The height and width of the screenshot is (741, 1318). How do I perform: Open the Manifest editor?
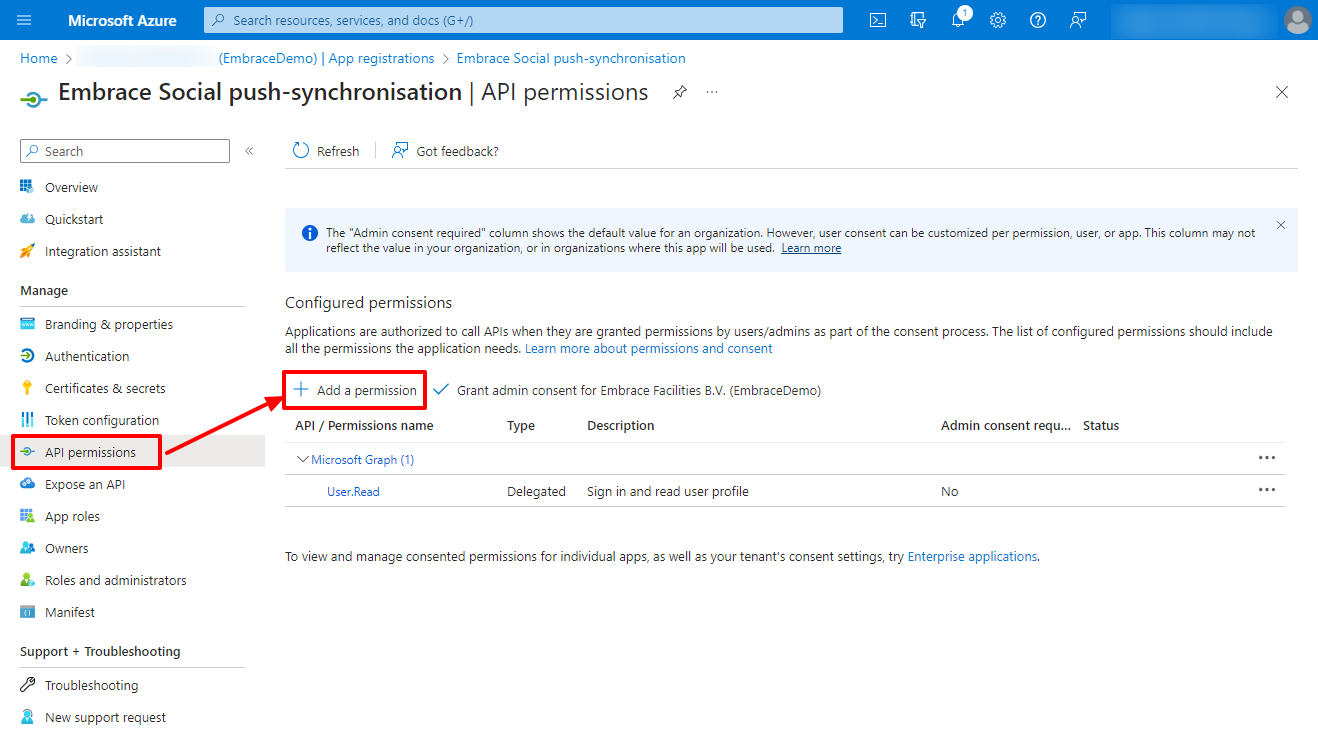pyautogui.click(x=70, y=612)
